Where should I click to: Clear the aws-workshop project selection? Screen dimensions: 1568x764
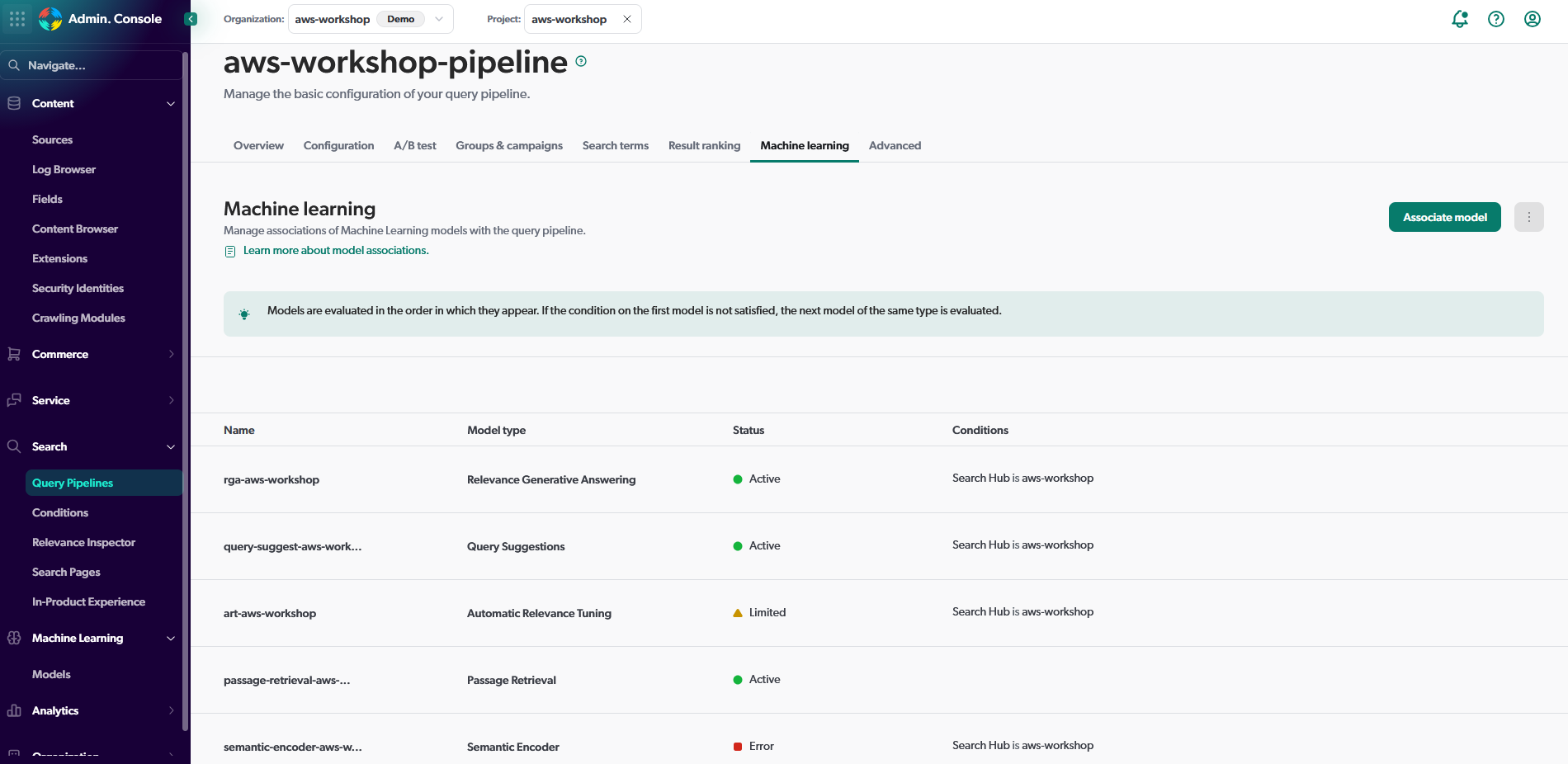pos(626,18)
